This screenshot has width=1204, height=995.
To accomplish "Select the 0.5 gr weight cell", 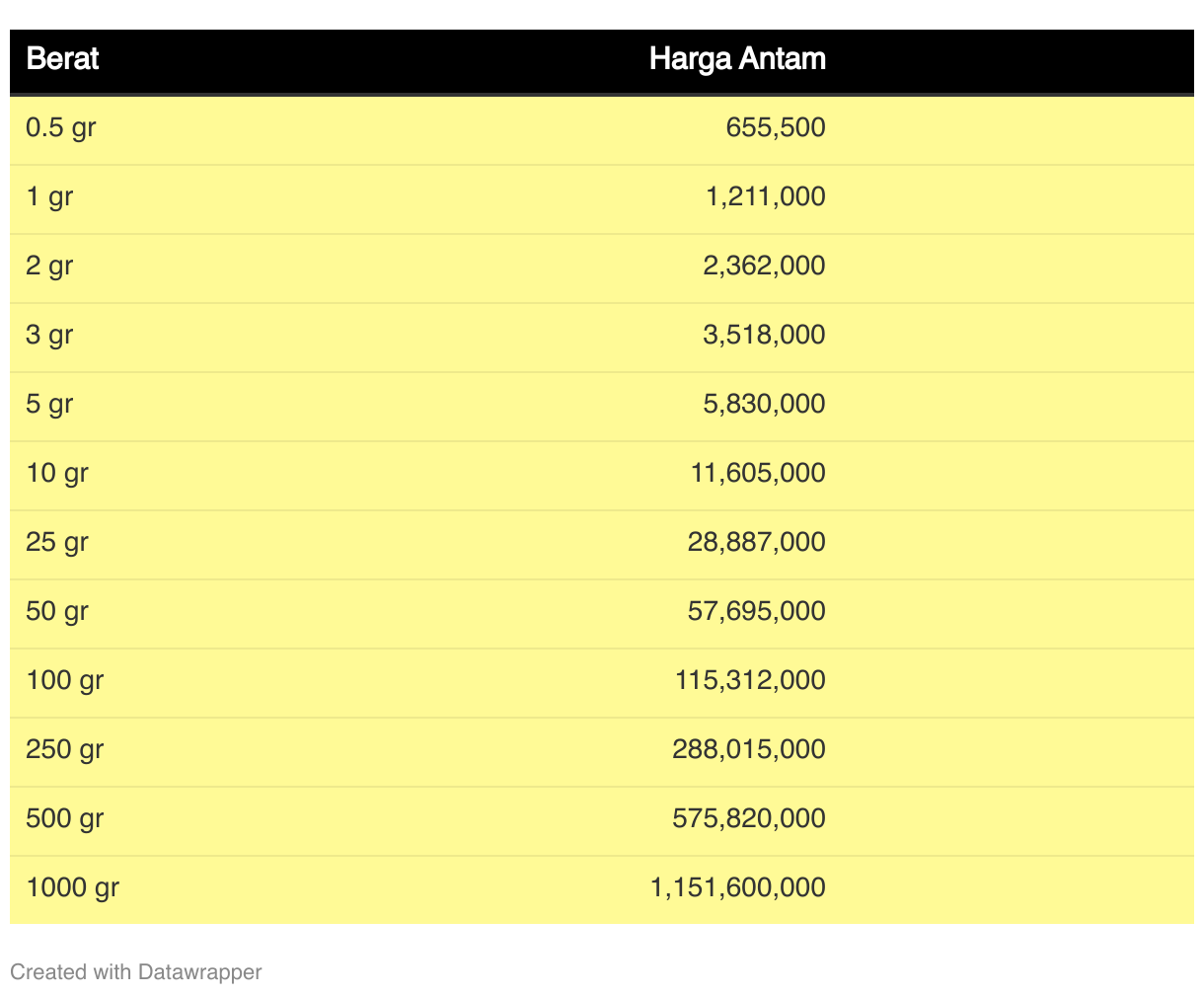I will (61, 127).
